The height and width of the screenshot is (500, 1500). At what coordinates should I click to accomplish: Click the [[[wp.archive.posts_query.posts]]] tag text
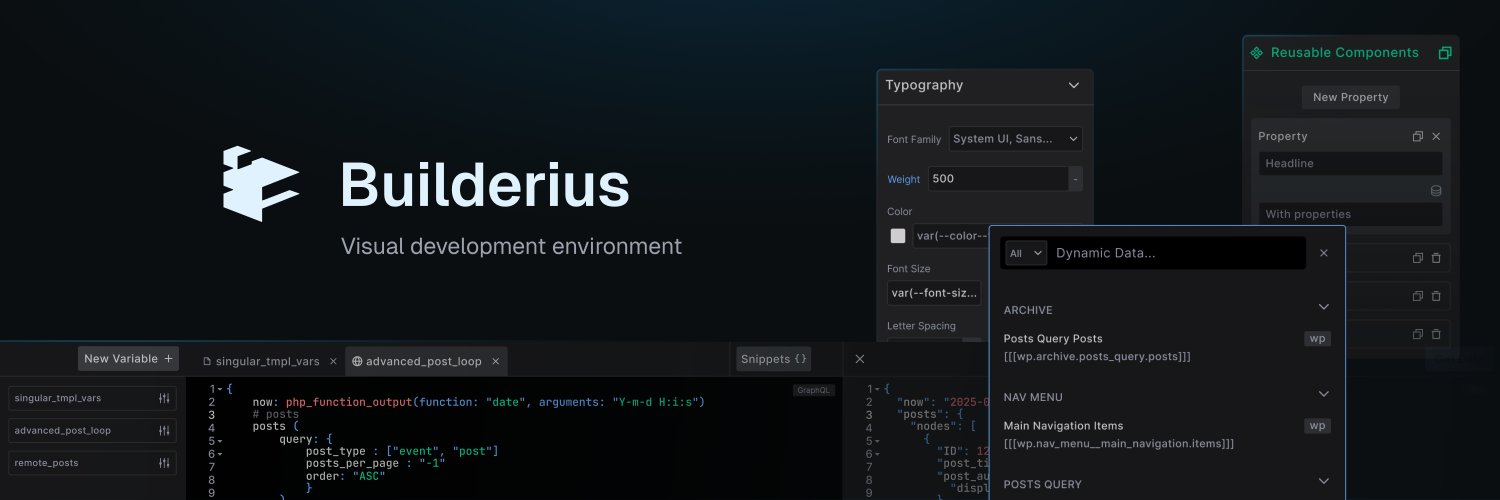tap(1097, 357)
